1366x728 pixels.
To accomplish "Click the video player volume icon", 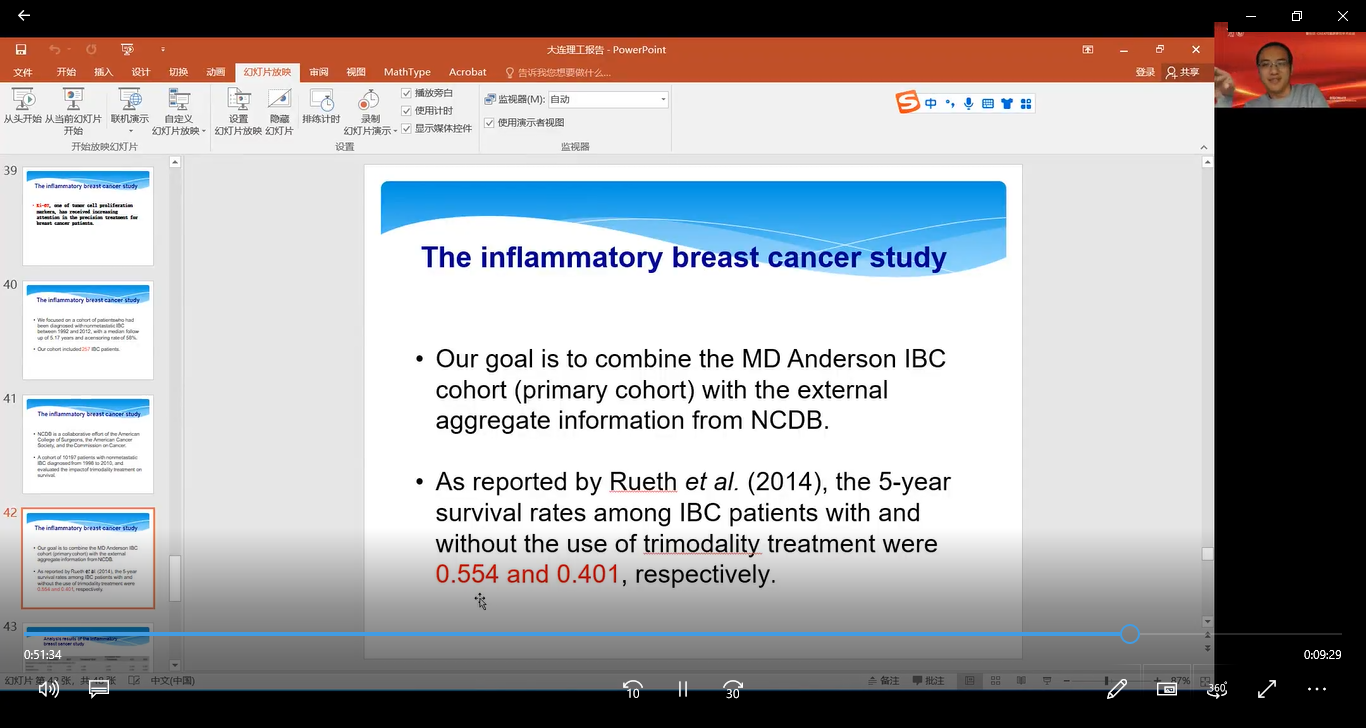I will coord(48,689).
